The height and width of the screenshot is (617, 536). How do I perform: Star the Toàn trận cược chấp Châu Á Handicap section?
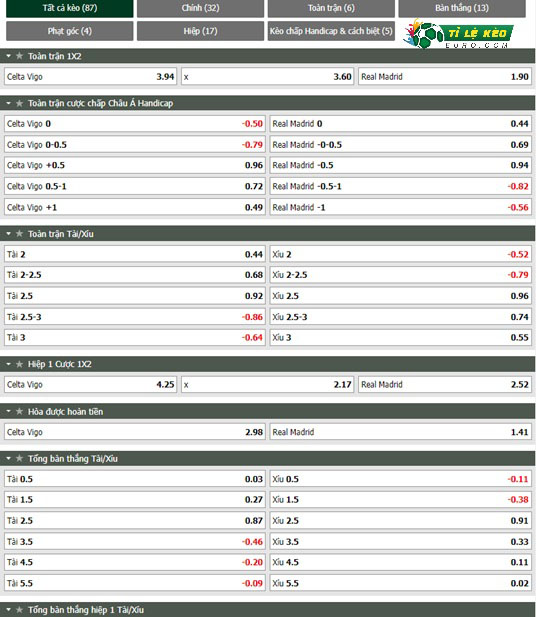tap(19, 103)
